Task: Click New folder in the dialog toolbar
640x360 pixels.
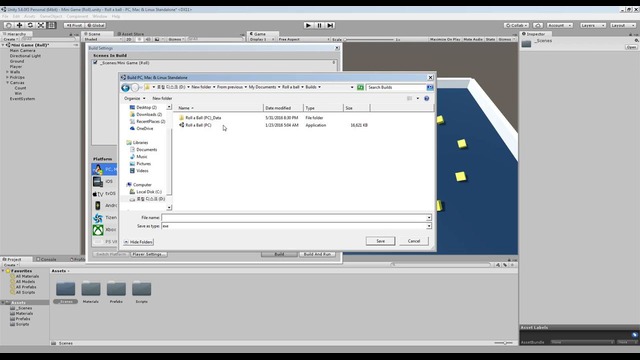Action: 162,98
